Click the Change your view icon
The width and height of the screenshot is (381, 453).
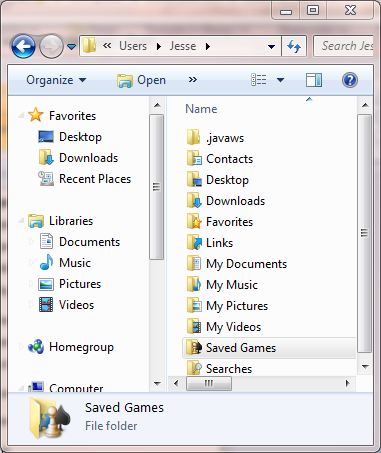point(259,80)
